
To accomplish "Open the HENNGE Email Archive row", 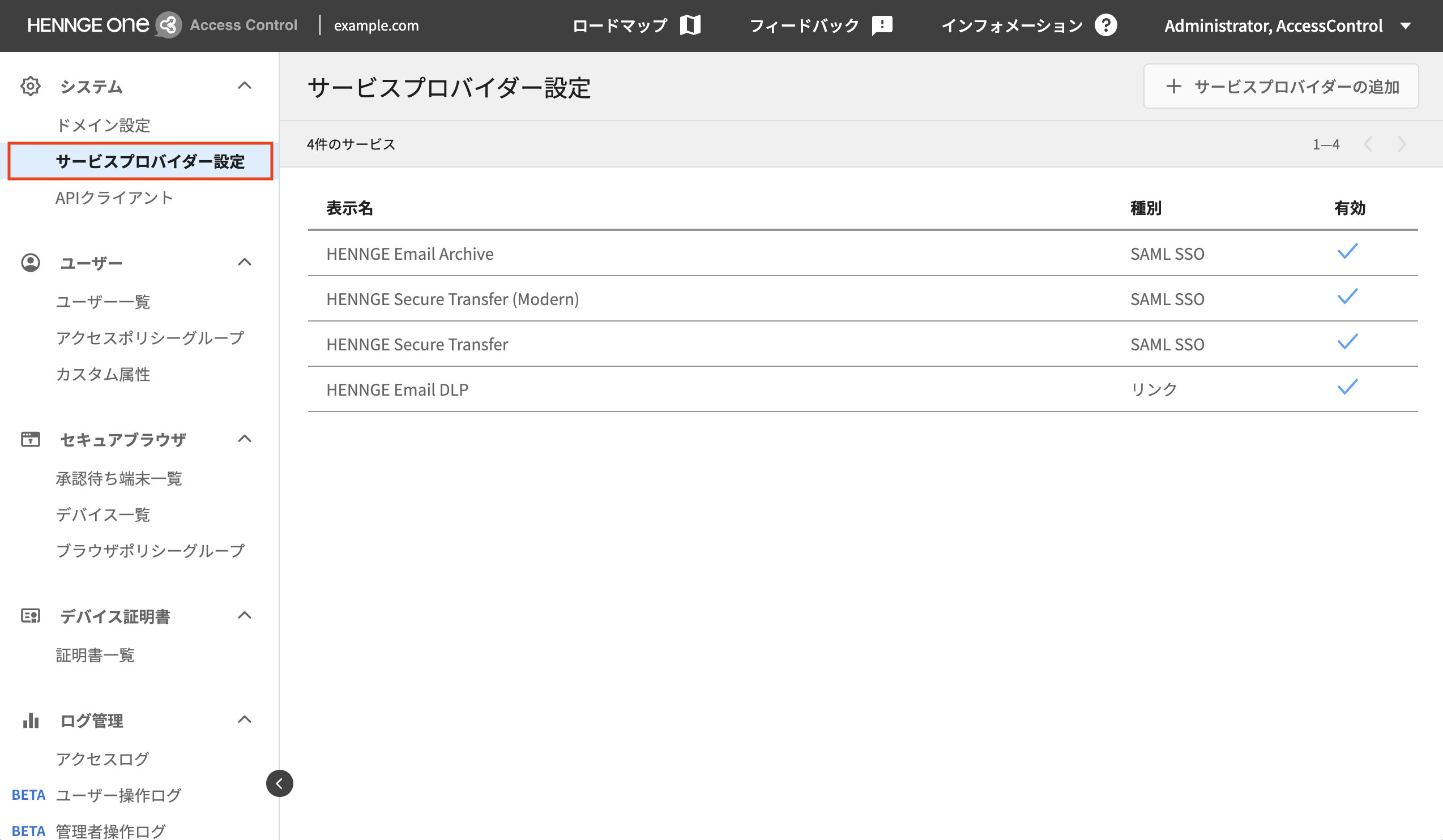I will point(863,254).
